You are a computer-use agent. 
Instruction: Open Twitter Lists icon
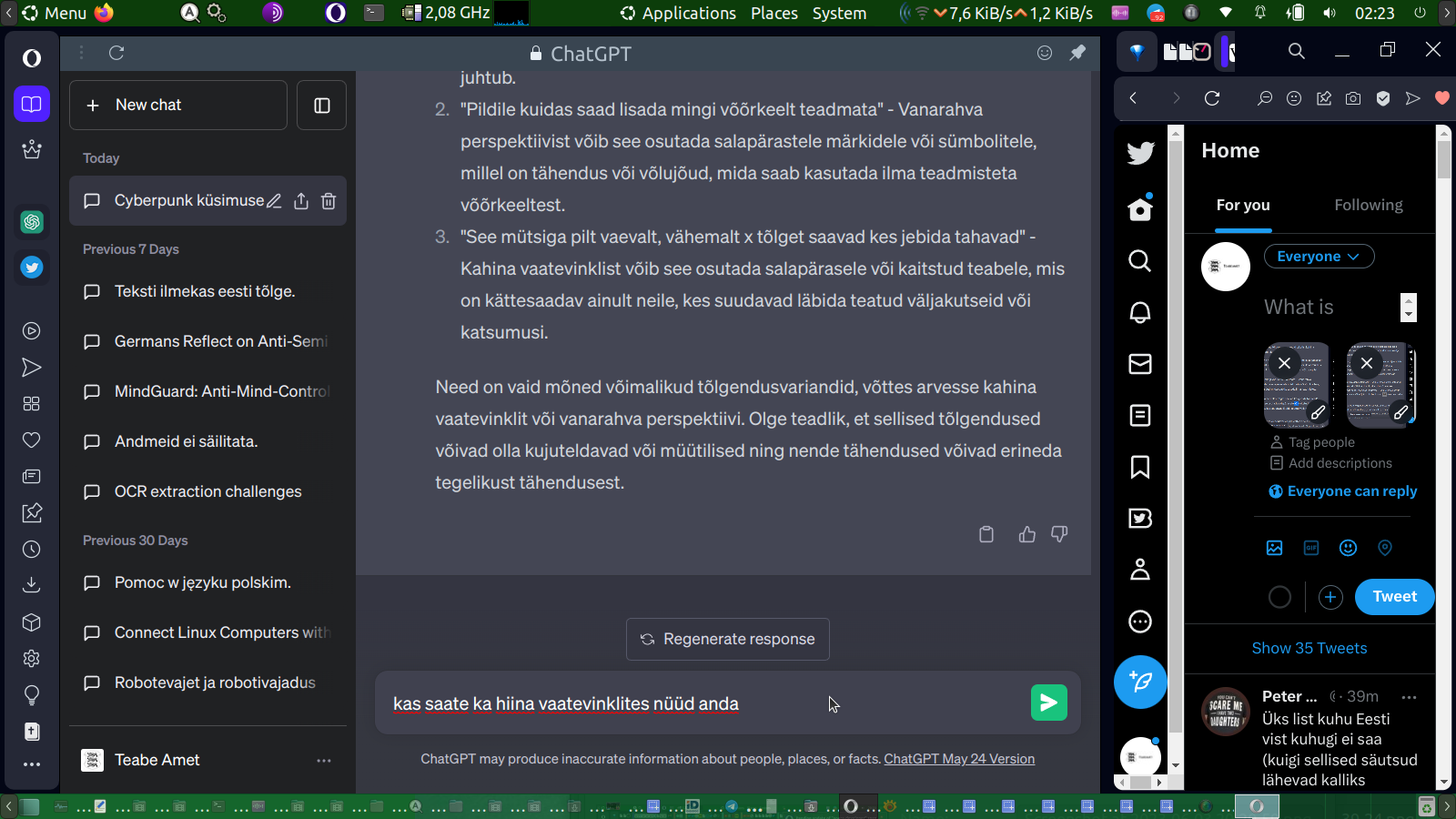click(x=1140, y=416)
